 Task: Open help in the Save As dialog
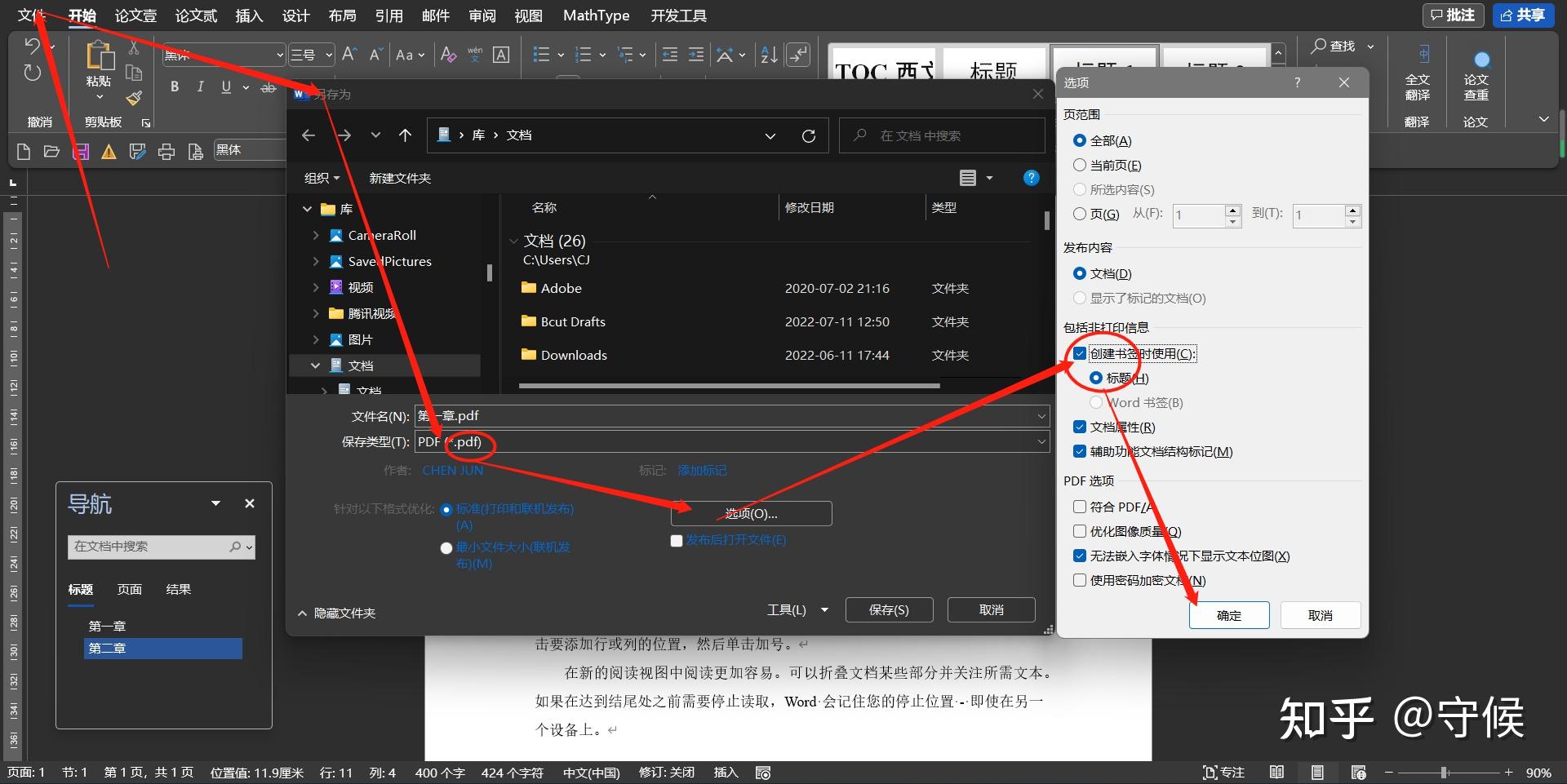click(1032, 178)
